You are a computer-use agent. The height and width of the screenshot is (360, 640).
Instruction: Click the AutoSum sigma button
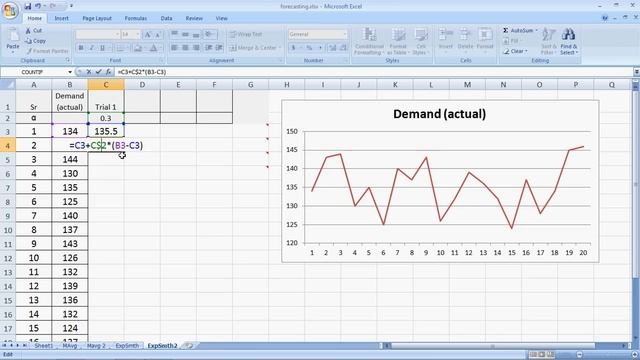tap(519, 31)
